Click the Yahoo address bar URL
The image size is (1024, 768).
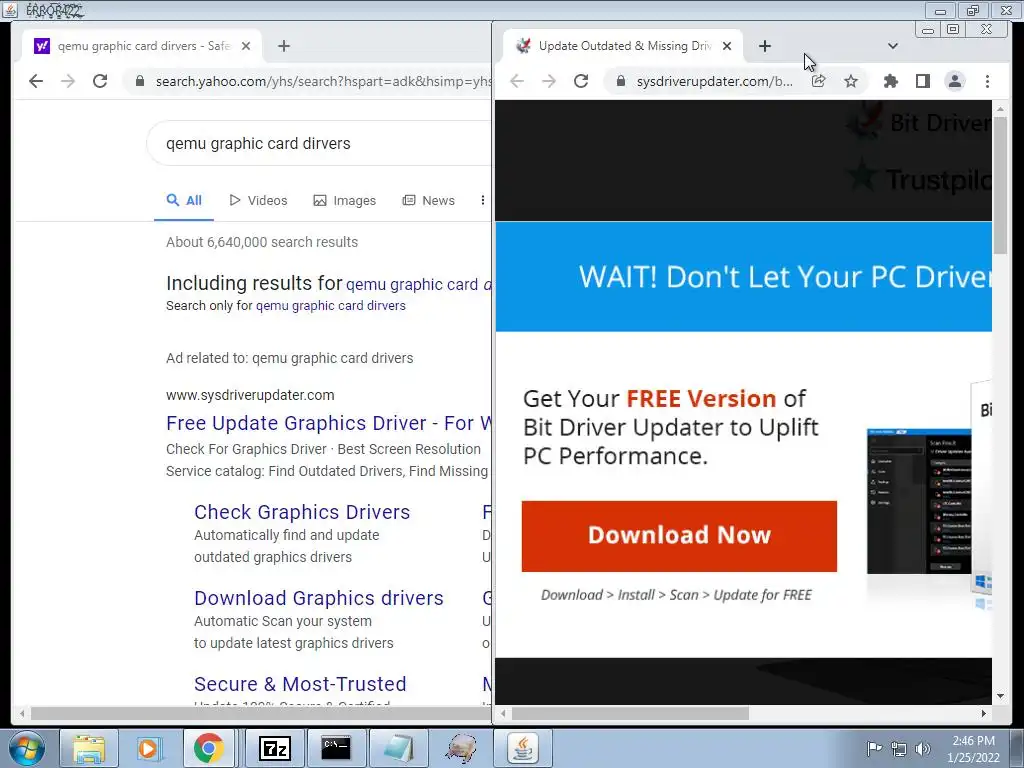(x=323, y=81)
